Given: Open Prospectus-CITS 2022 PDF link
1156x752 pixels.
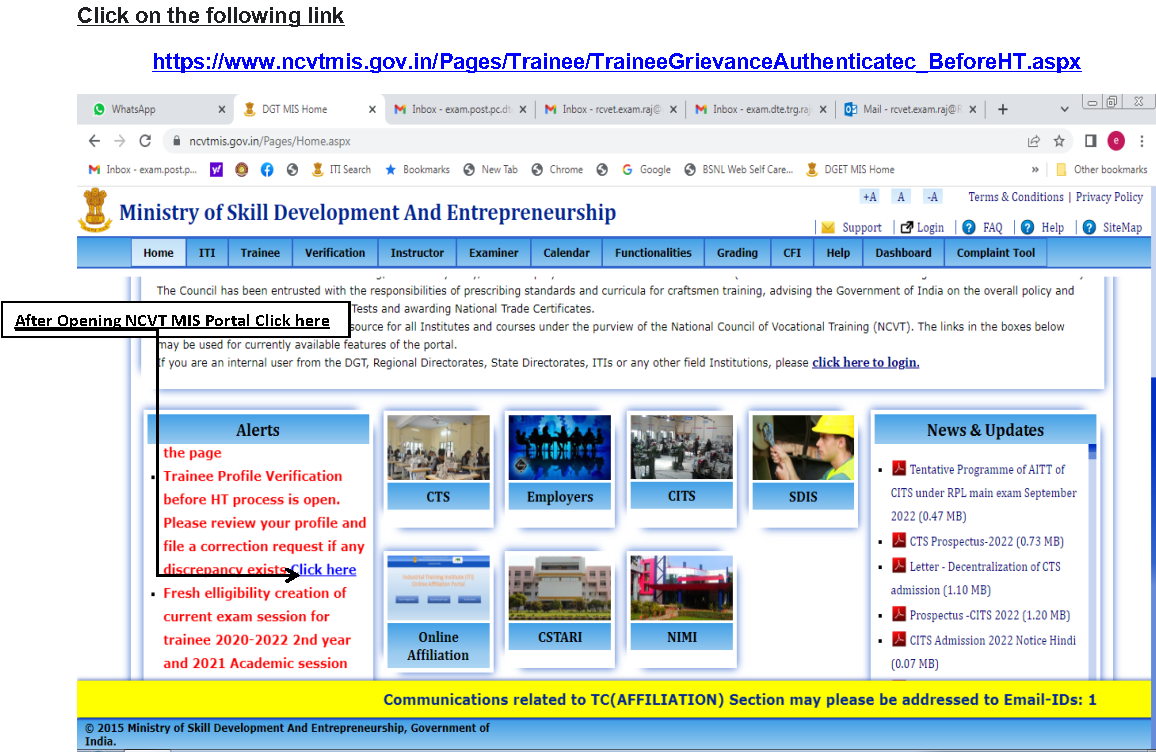Looking at the screenshot, I should coord(989,616).
